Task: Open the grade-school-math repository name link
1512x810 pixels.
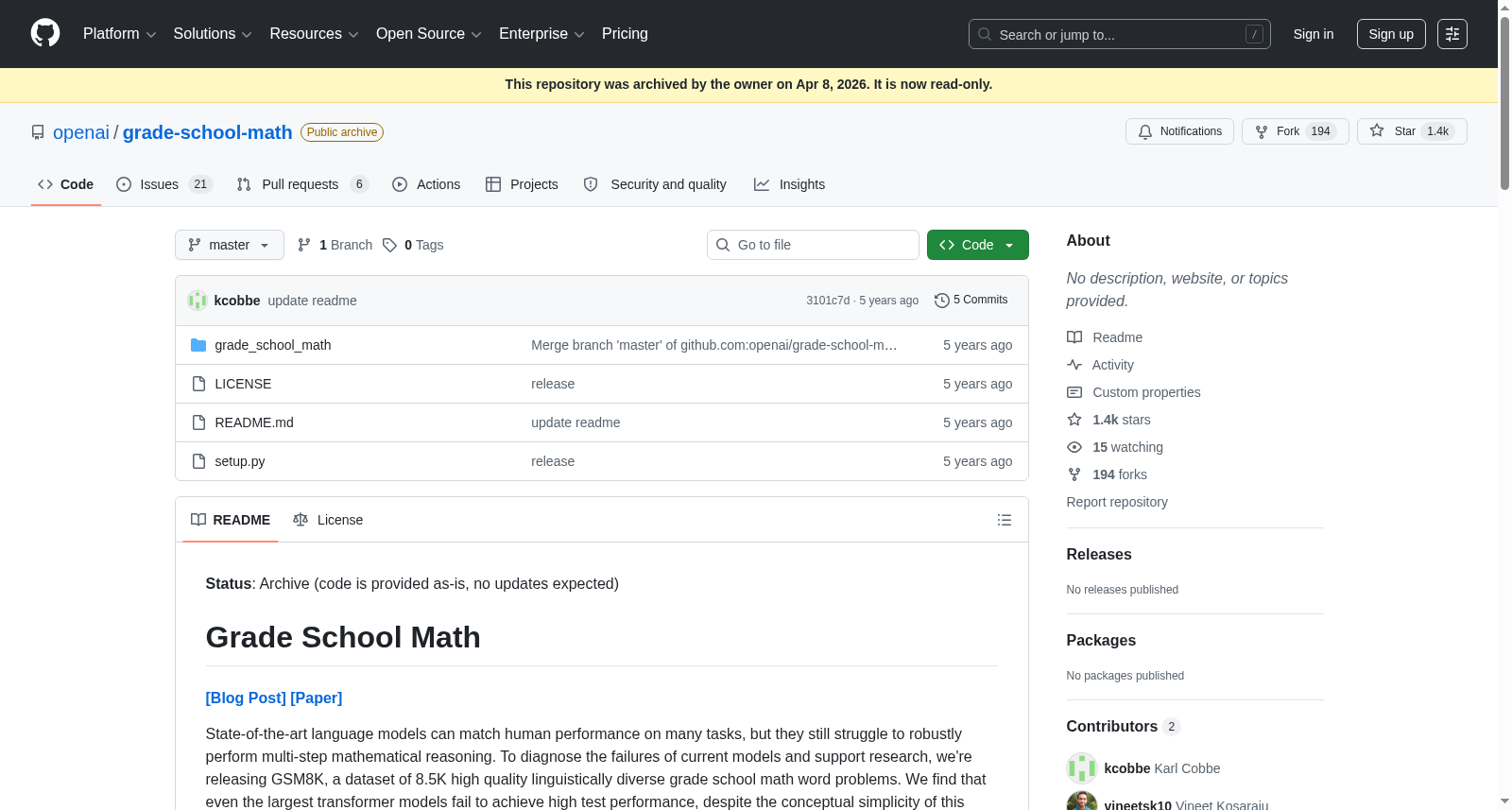Action: [x=208, y=132]
